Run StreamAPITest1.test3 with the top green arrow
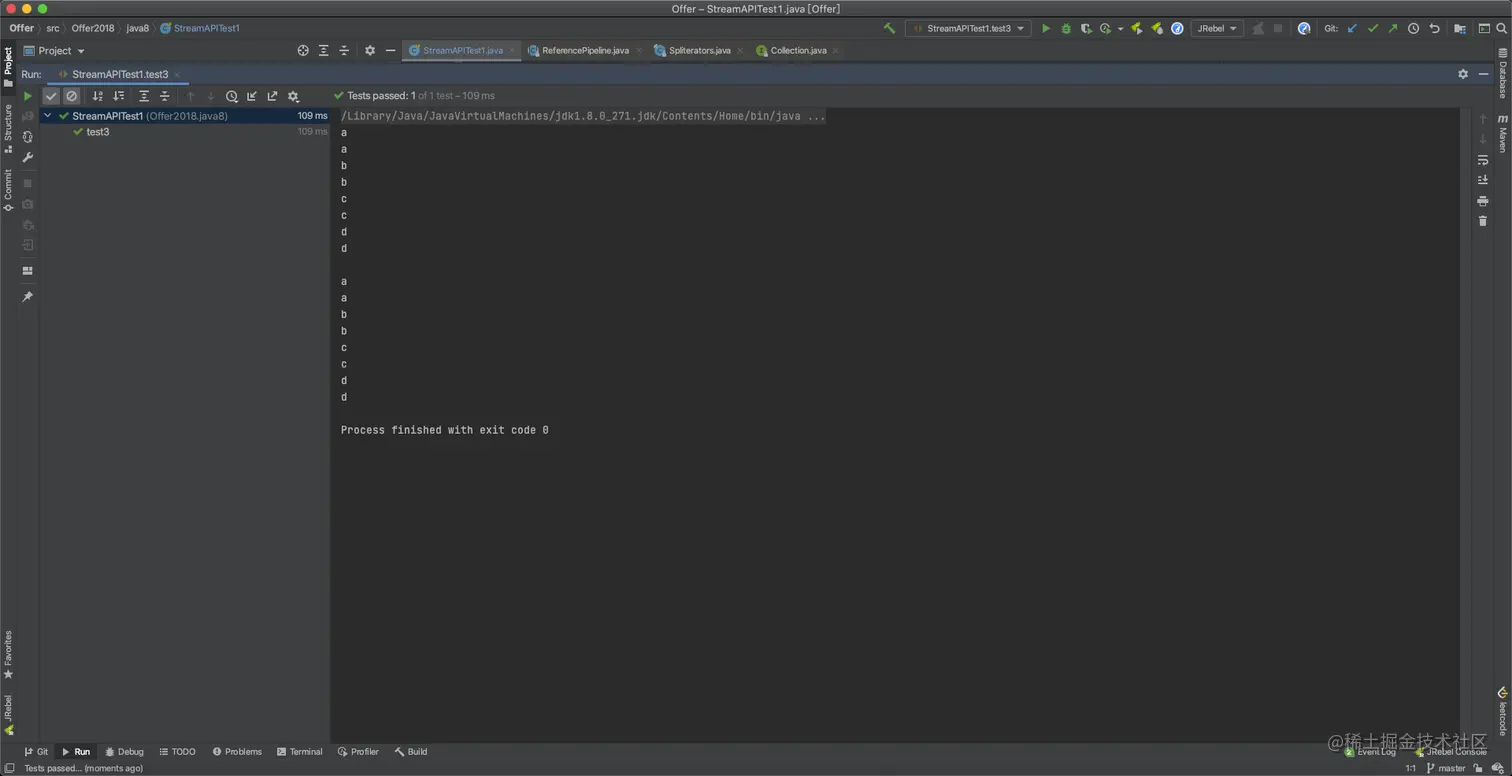The width and height of the screenshot is (1512, 776). click(1046, 28)
